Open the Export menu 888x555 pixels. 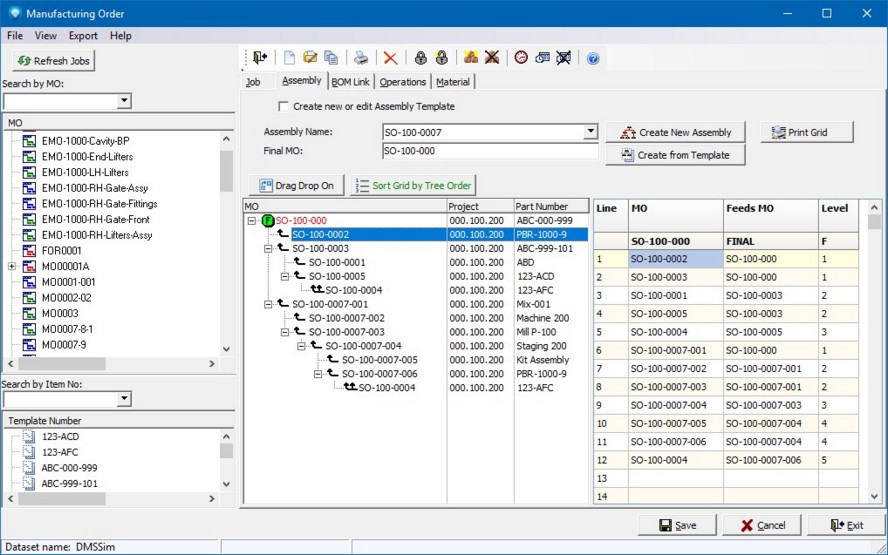[x=83, y=36]
